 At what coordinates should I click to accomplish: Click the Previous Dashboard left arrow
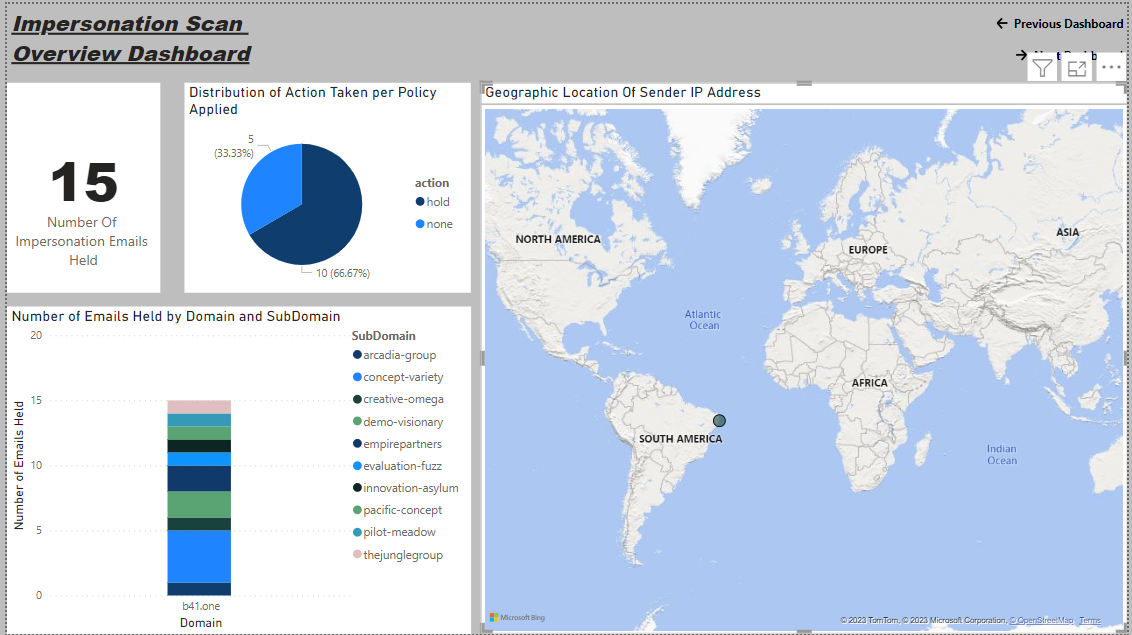(x=1001, y=23)
